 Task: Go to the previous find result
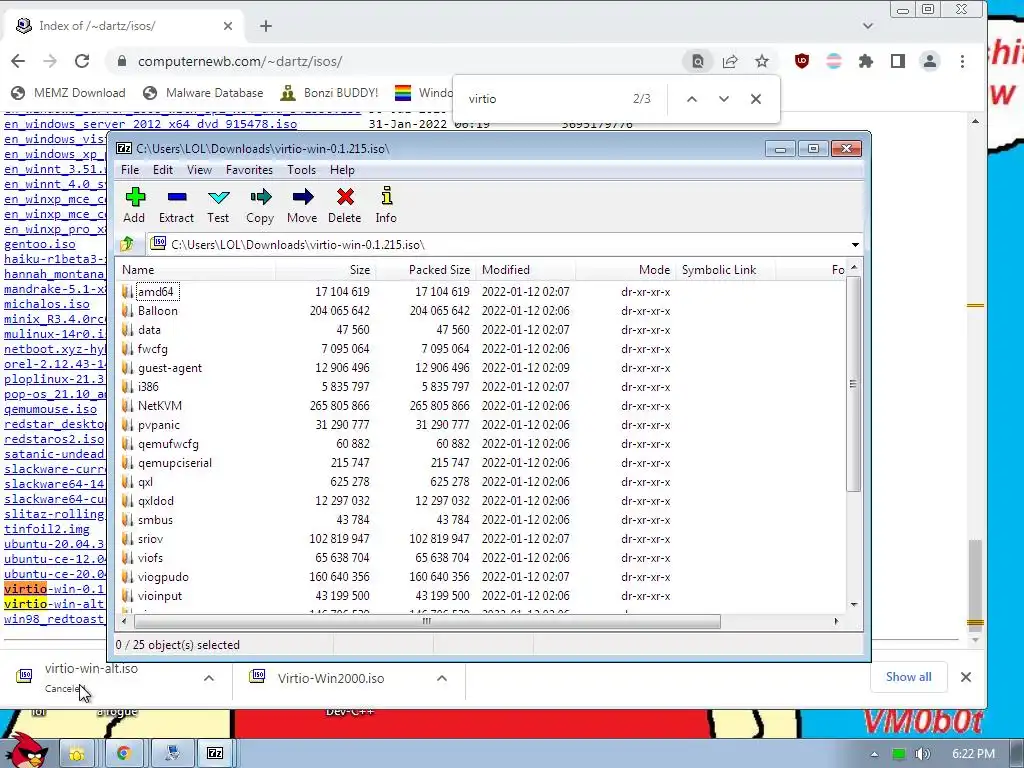click(692, 99)
